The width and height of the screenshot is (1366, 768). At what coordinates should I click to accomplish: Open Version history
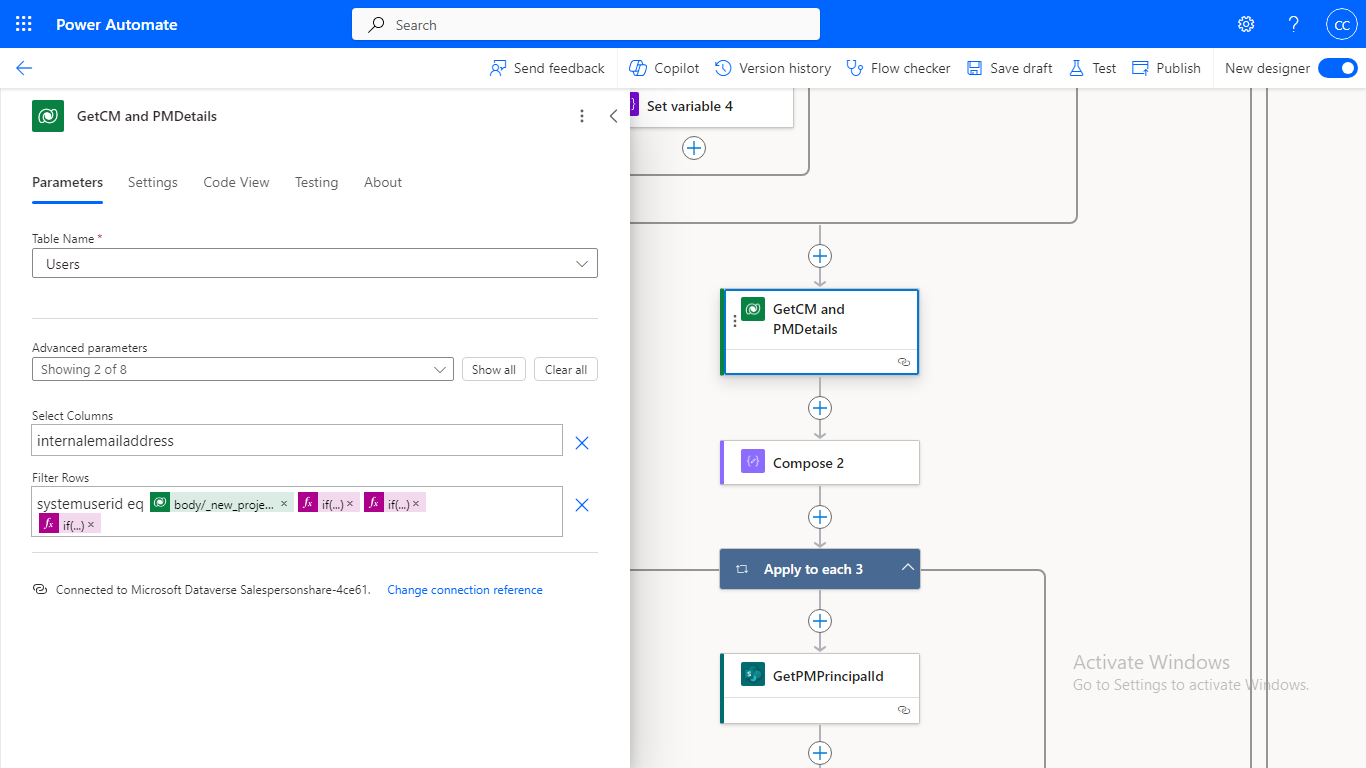click(773, 68)
